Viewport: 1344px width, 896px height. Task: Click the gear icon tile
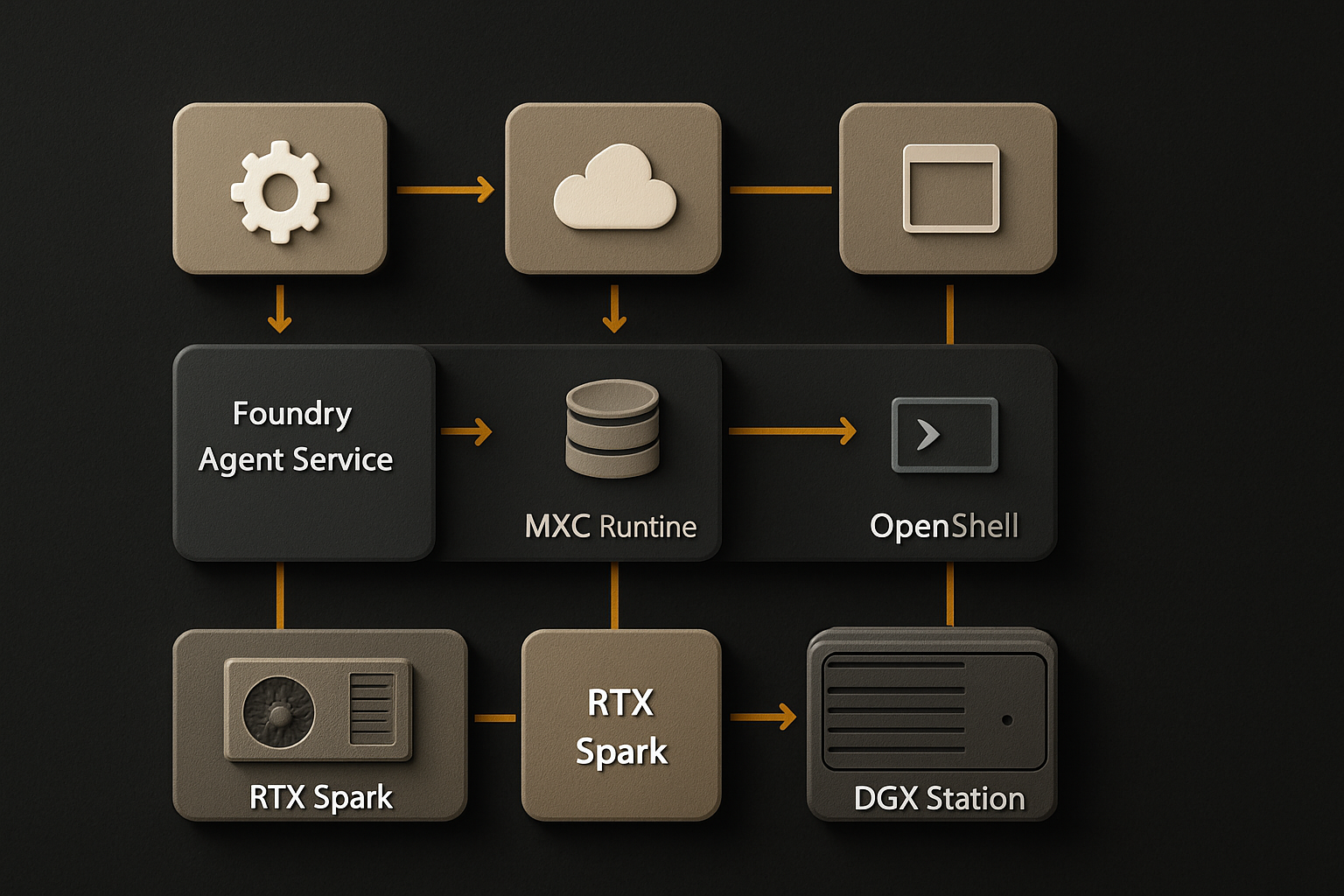point(280,188)
